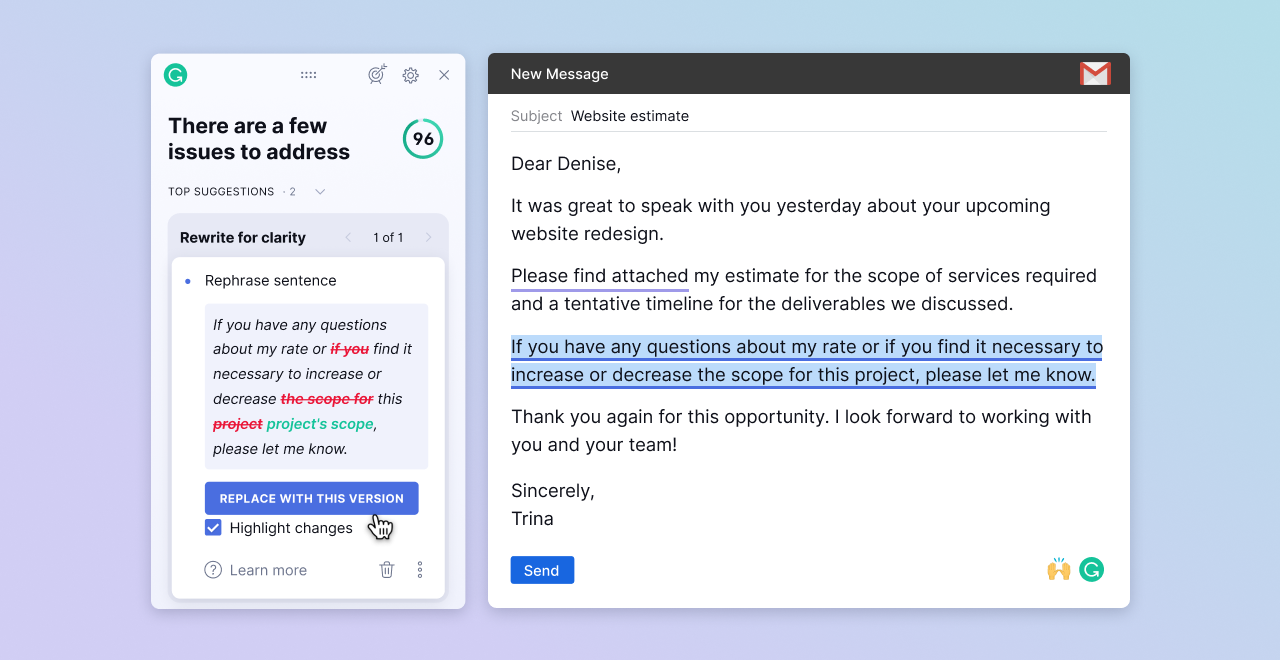1280x660 pixels.
Task: Click the Grammarly G logo in the panel
Action: point(175,74)
